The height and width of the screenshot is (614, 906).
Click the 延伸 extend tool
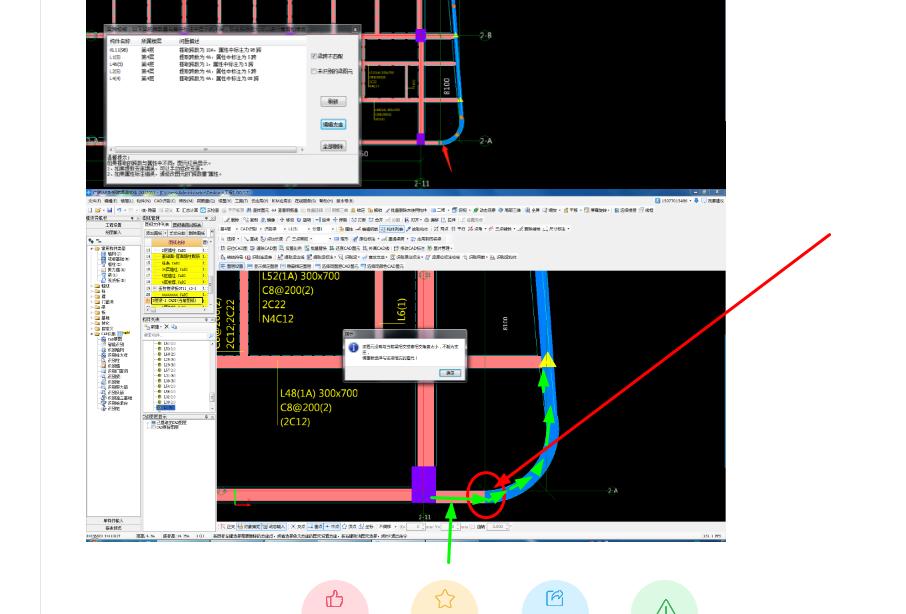click(x=322, y=220)
